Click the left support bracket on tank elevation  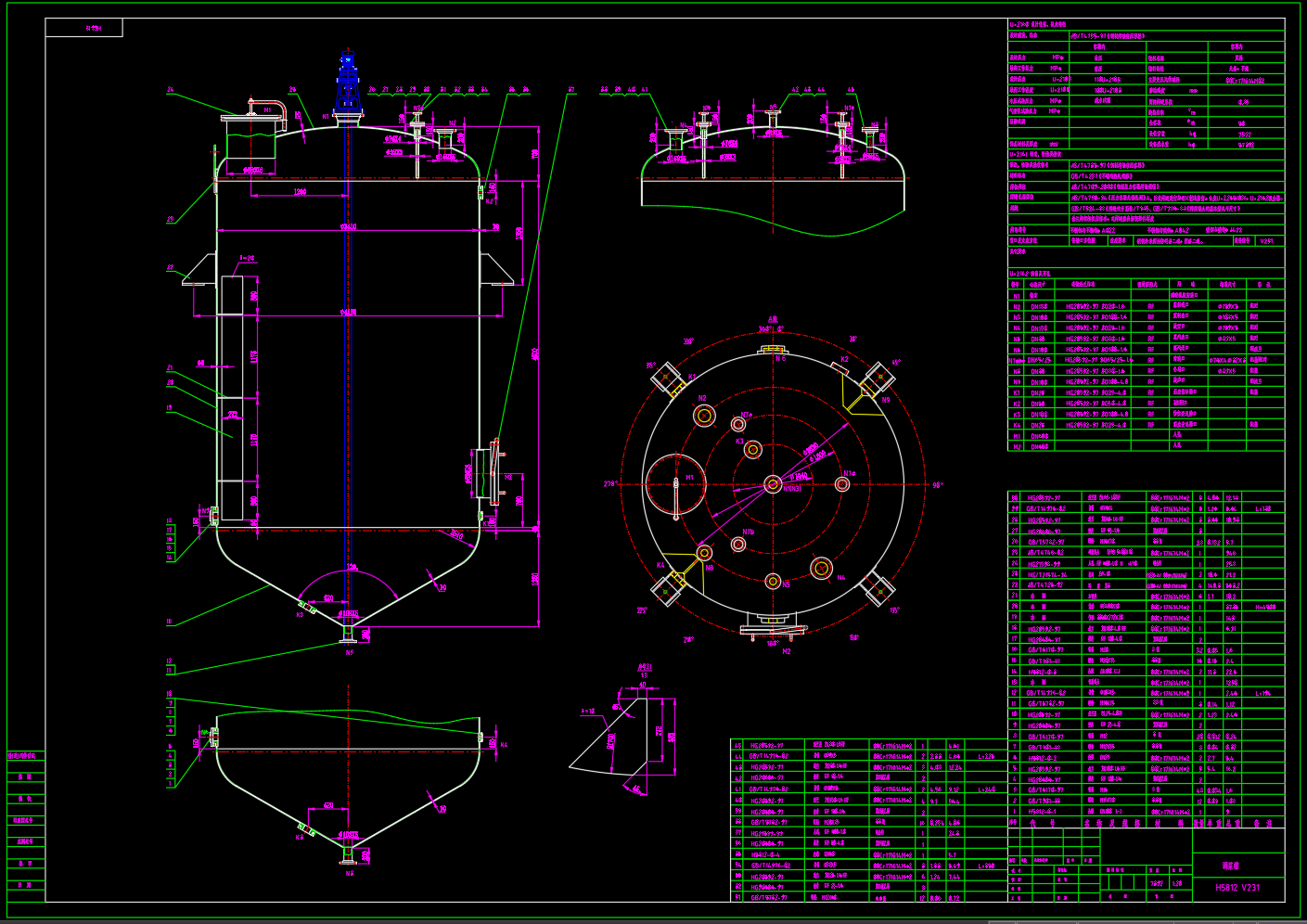click(x=201, y=271)
